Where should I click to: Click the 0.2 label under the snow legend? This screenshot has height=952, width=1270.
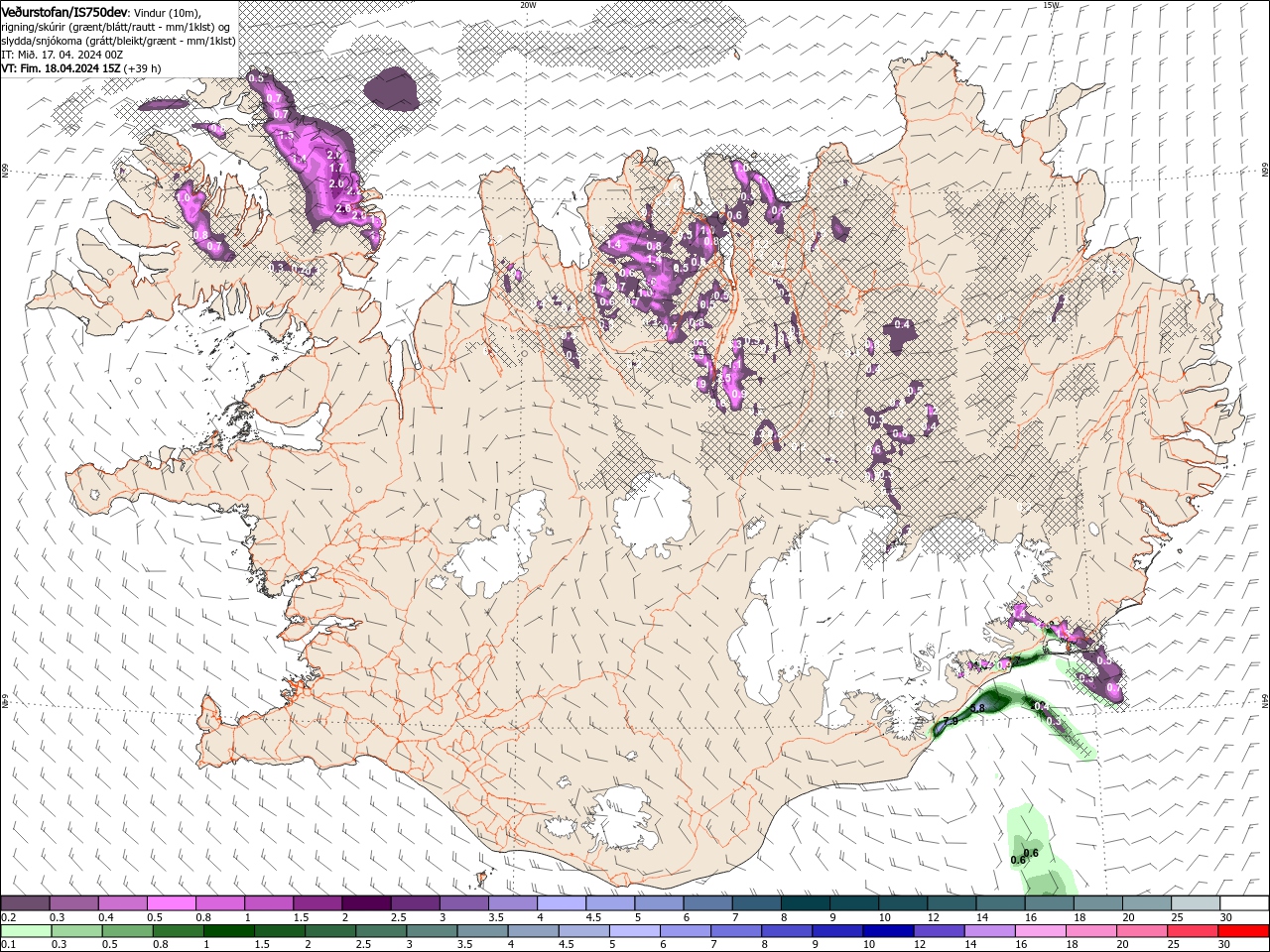coord(7,917)
